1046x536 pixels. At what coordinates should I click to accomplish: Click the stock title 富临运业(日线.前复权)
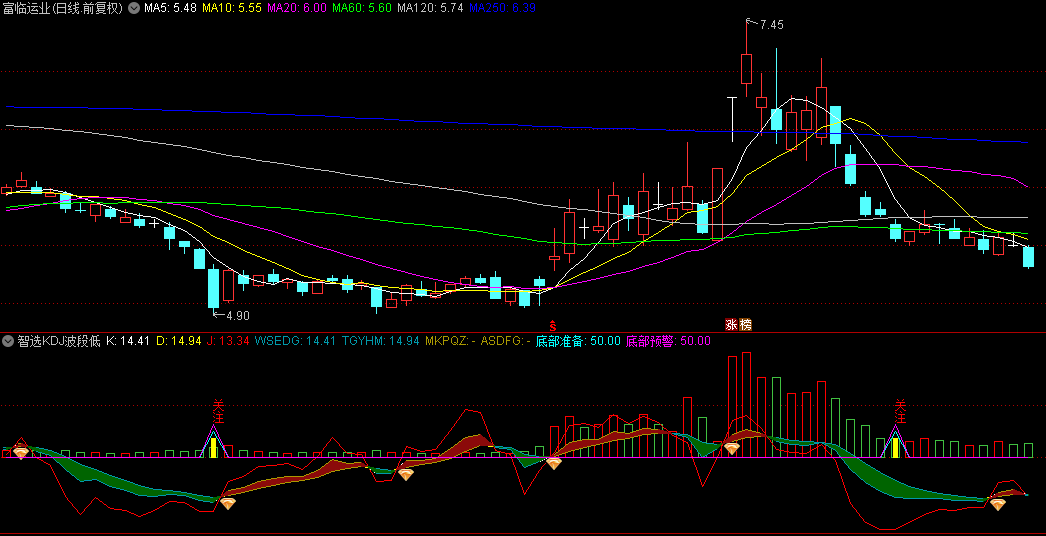point(63,8)
